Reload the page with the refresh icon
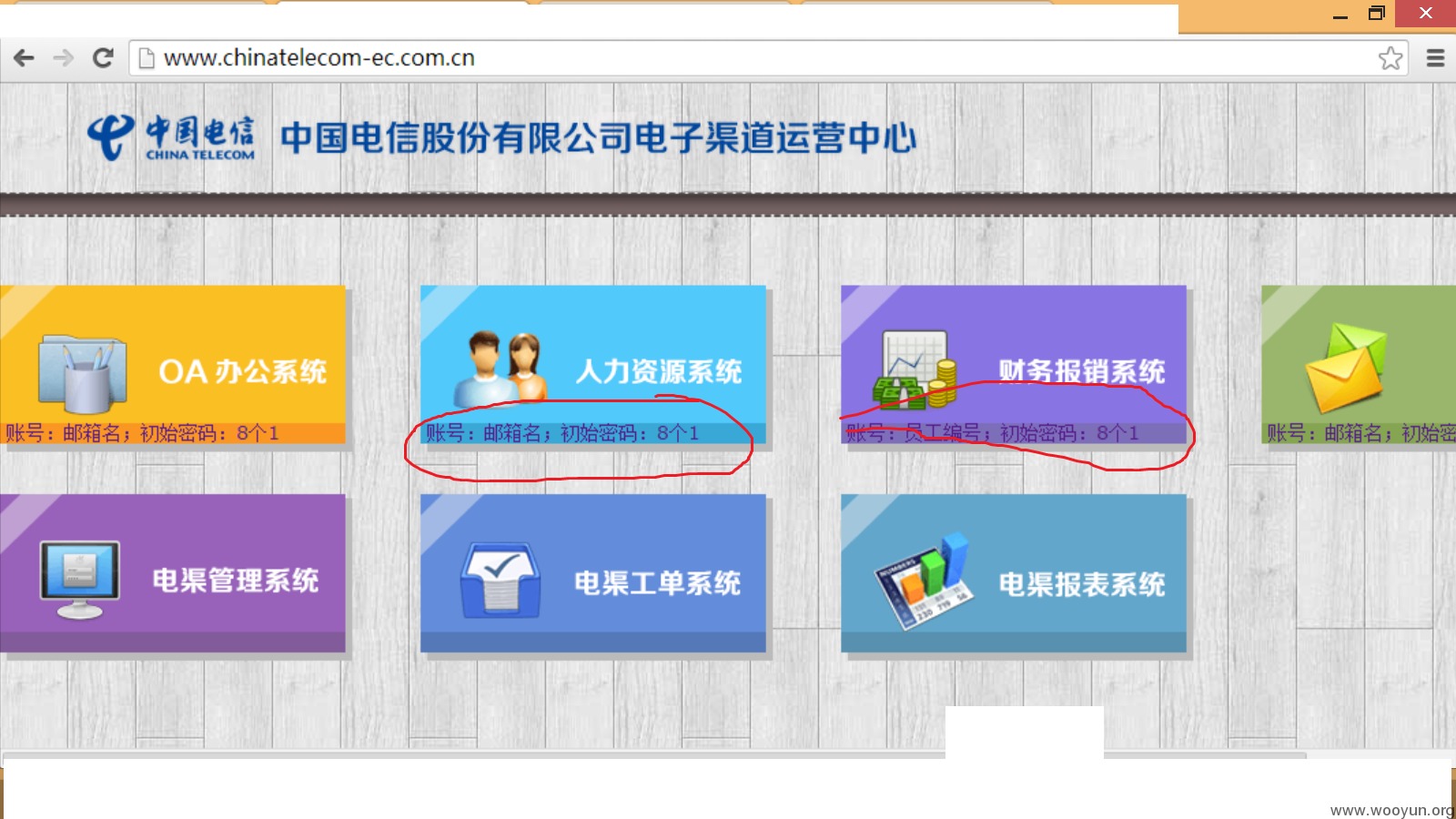The height and width of the screenshot is (819, 1456). coord(103,58)
